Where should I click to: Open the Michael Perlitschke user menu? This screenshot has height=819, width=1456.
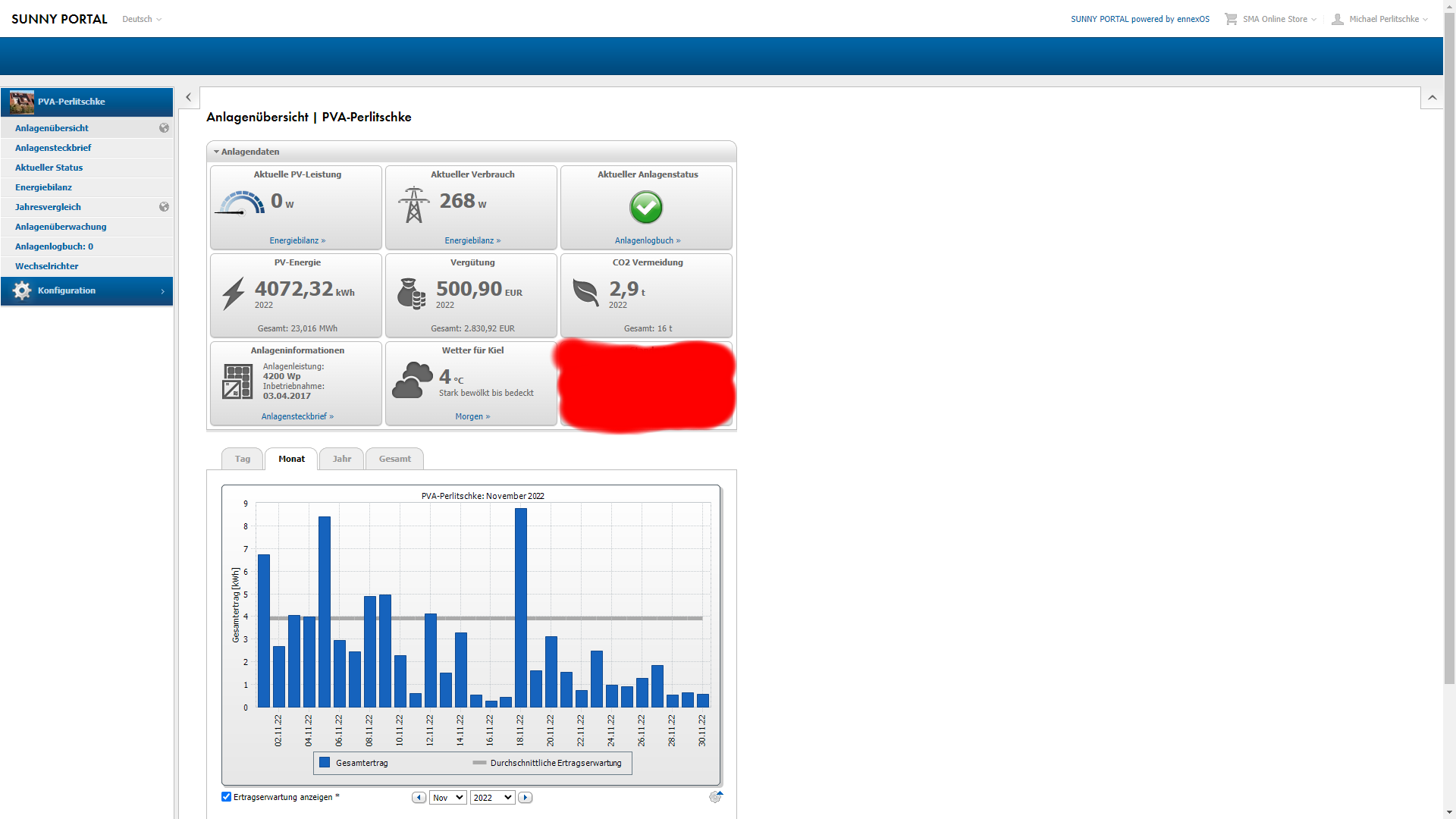pos(1384,19)
